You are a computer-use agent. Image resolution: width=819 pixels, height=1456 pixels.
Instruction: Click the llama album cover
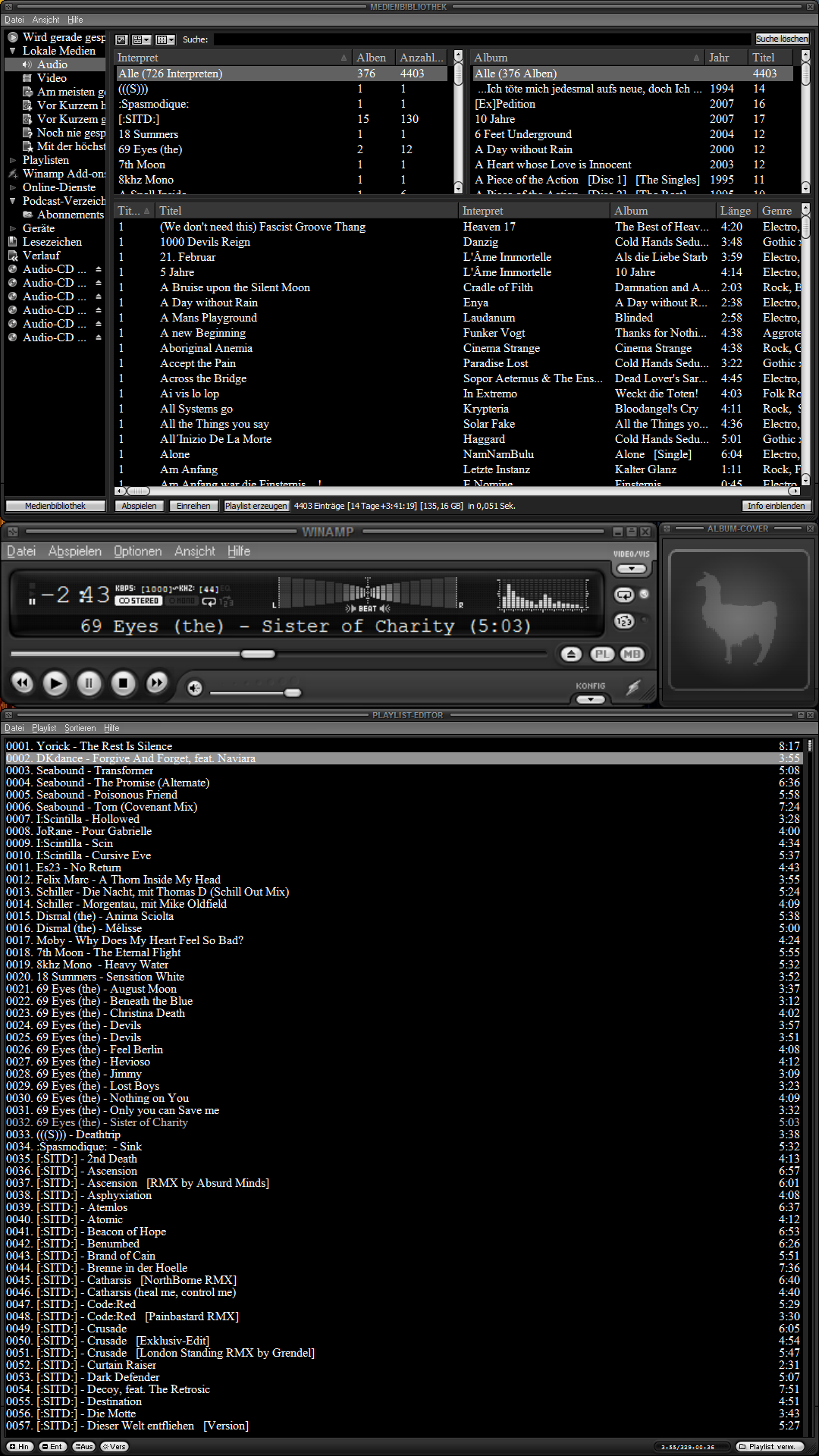(x=738, y=620)
